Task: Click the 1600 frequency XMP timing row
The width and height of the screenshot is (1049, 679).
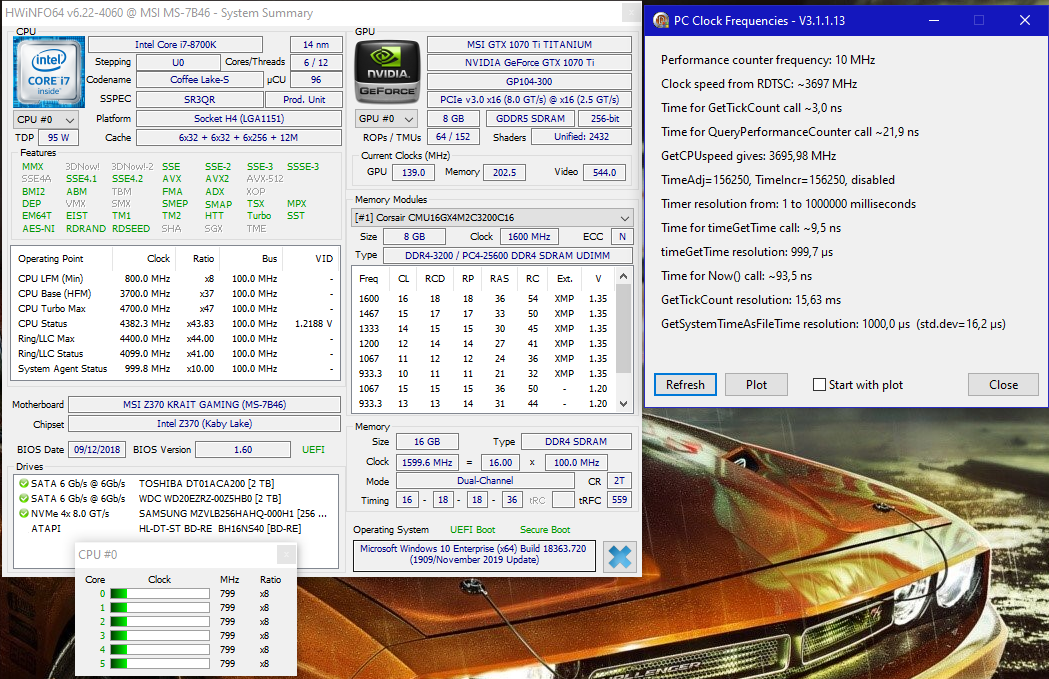Action: point(484,299)
